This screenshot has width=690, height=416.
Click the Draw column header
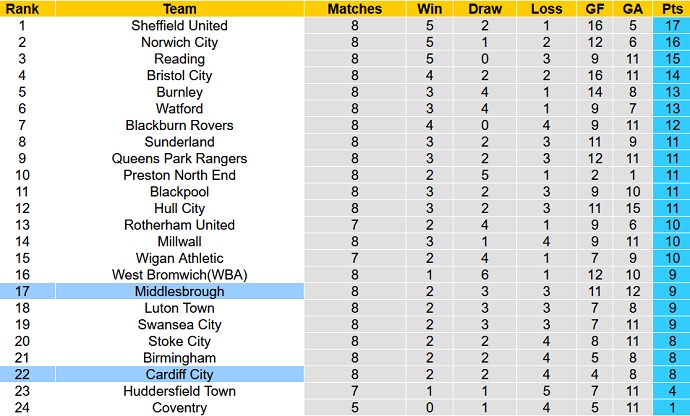pyautogui.click(x=484, y=8)
